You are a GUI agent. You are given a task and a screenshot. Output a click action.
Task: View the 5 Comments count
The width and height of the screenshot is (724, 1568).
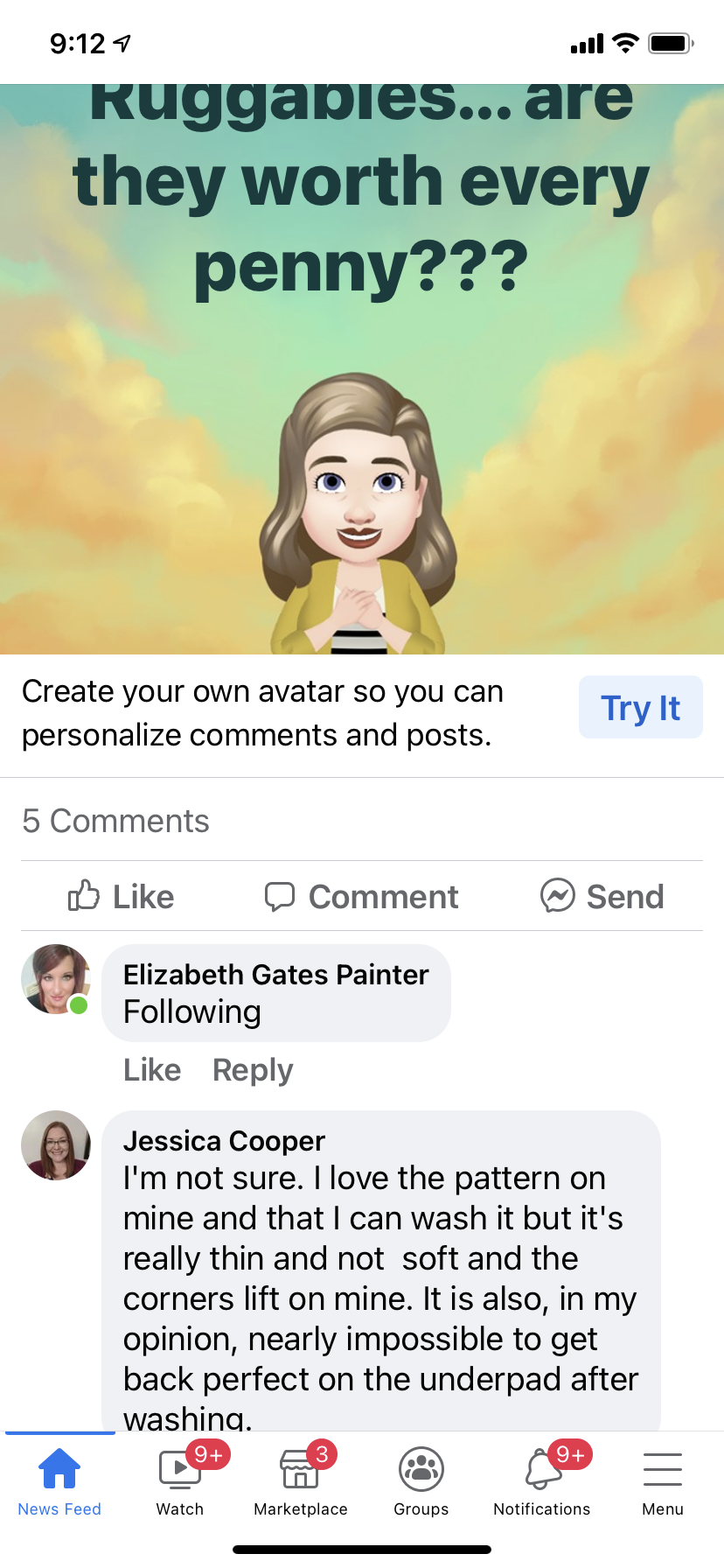pos(115,821)
